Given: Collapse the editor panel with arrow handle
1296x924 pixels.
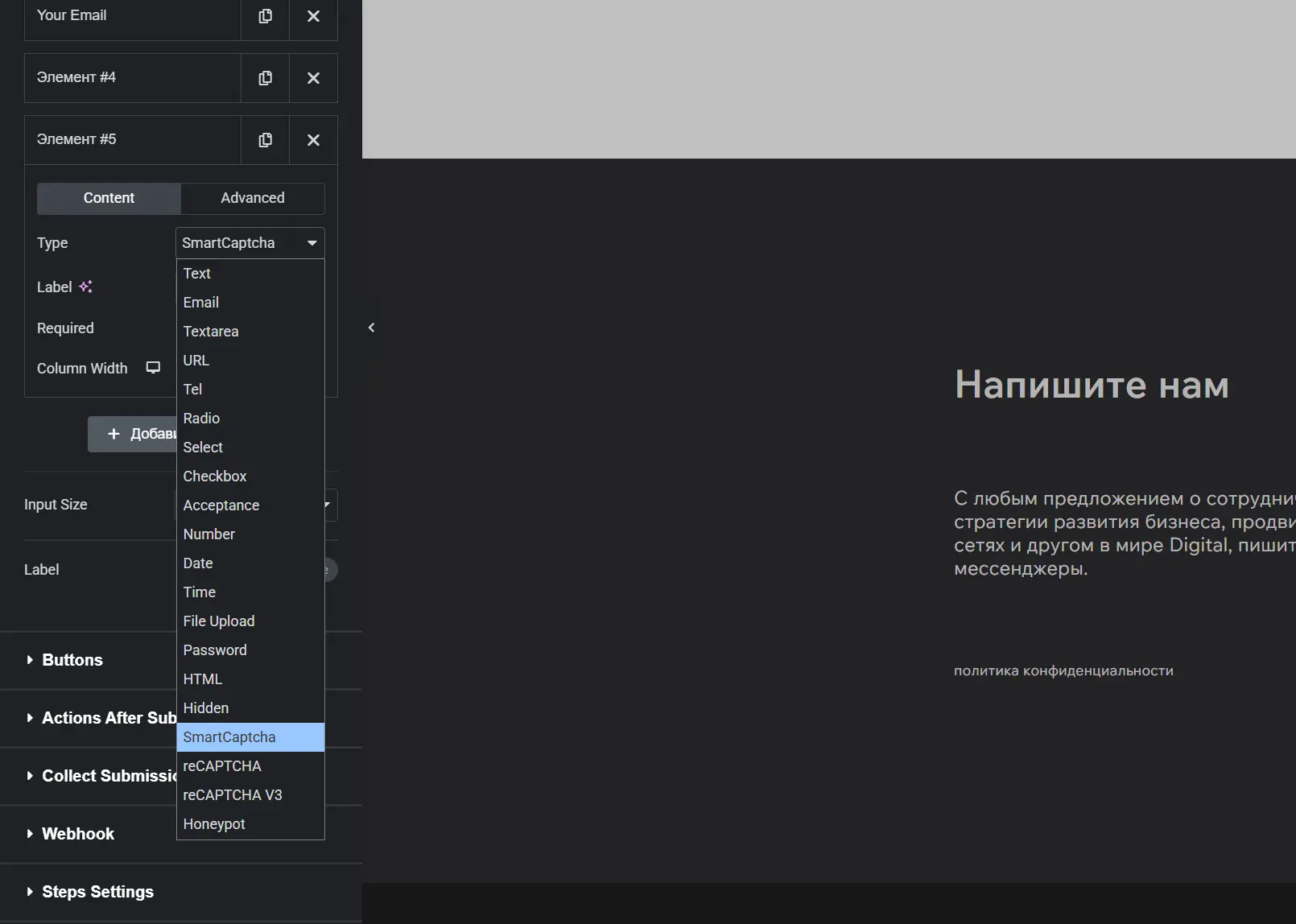Looking at the screenshot, I should 371,328.
